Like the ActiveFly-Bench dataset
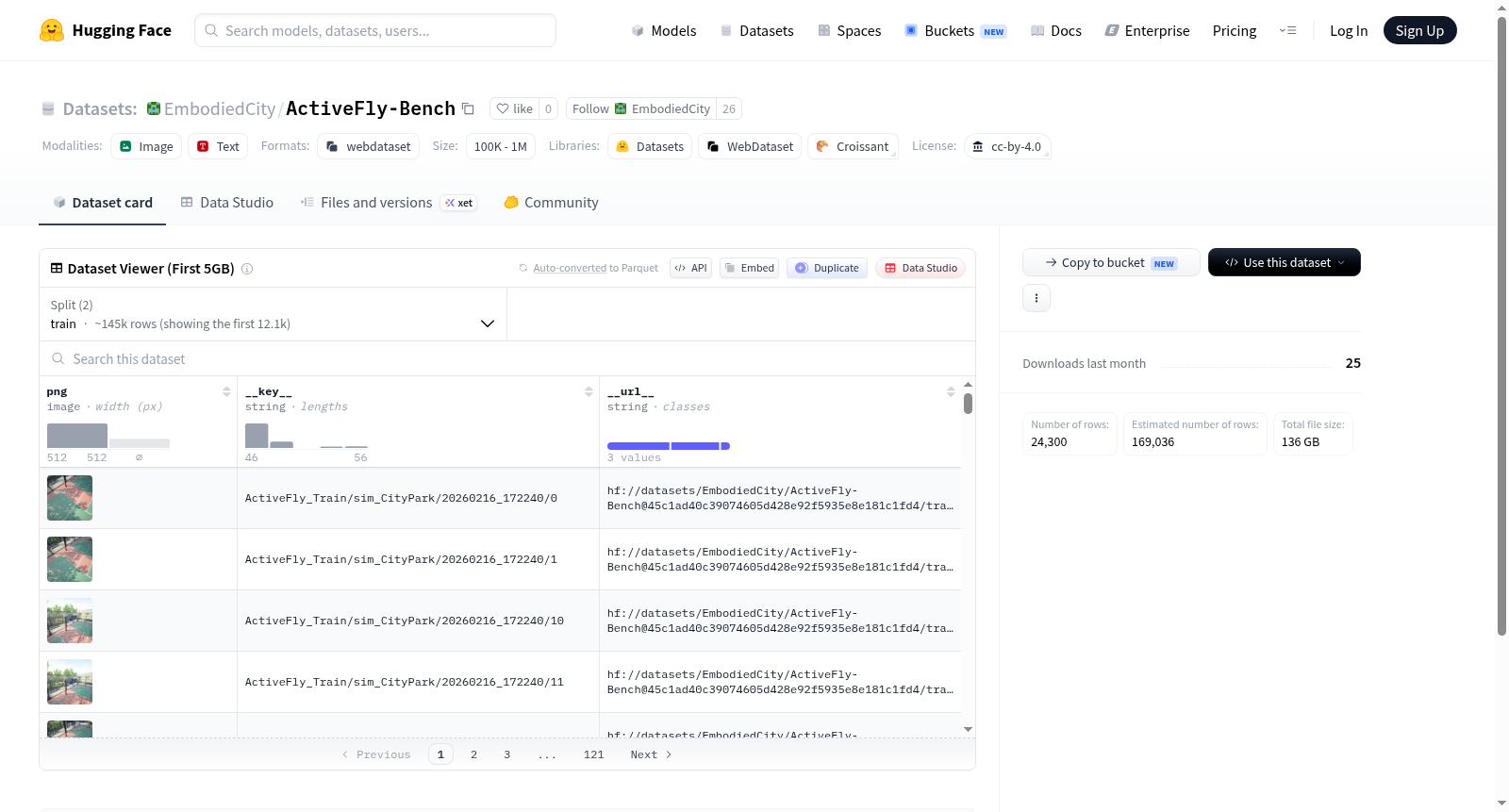The width and height of the screenshot is (1509, 812). (x=515, y=108)
